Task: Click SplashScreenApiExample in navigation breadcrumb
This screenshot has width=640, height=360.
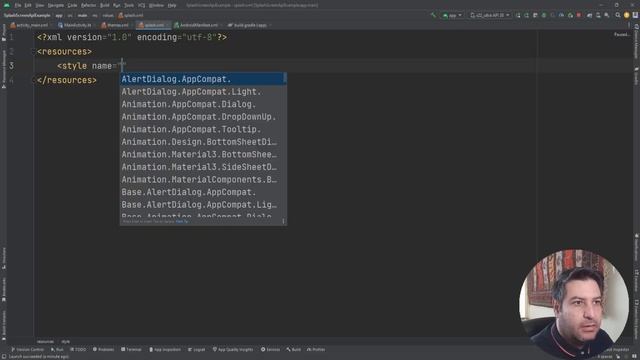Action: pos(27,16)
